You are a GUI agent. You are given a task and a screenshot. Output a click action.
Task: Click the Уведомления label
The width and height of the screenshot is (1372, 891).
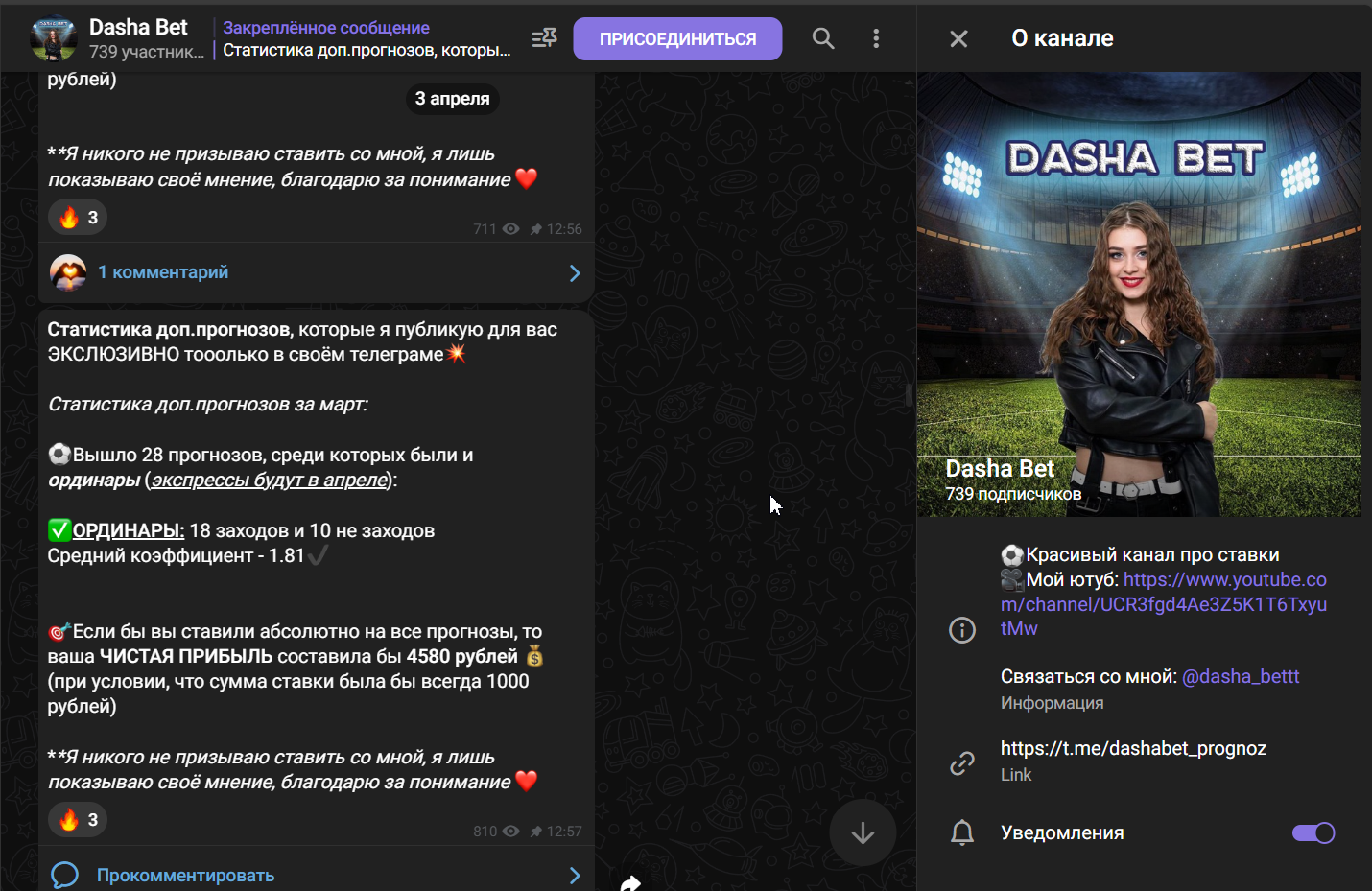(1062, 832)
